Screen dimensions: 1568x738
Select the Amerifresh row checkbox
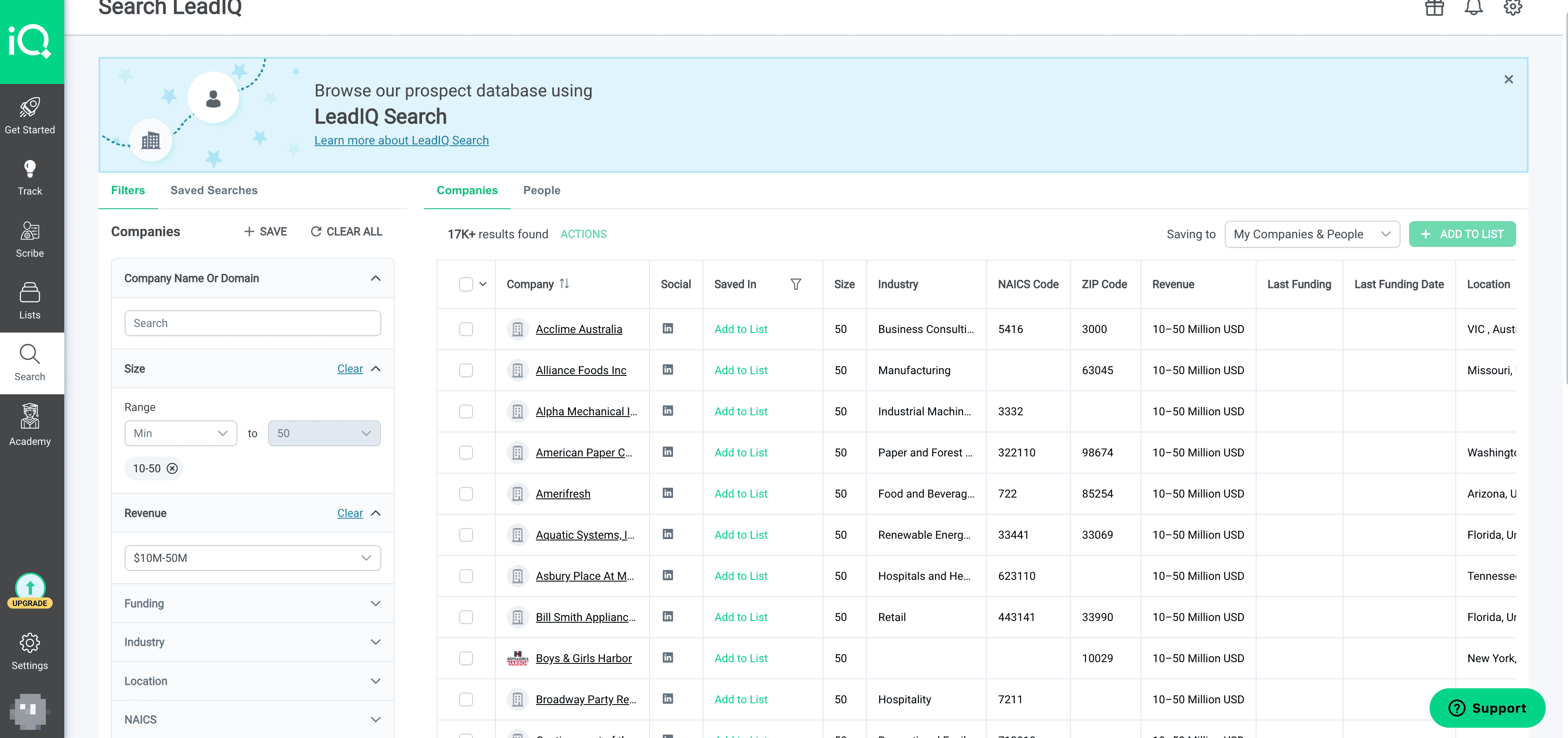pyautogui.click(x=466, y=494)
